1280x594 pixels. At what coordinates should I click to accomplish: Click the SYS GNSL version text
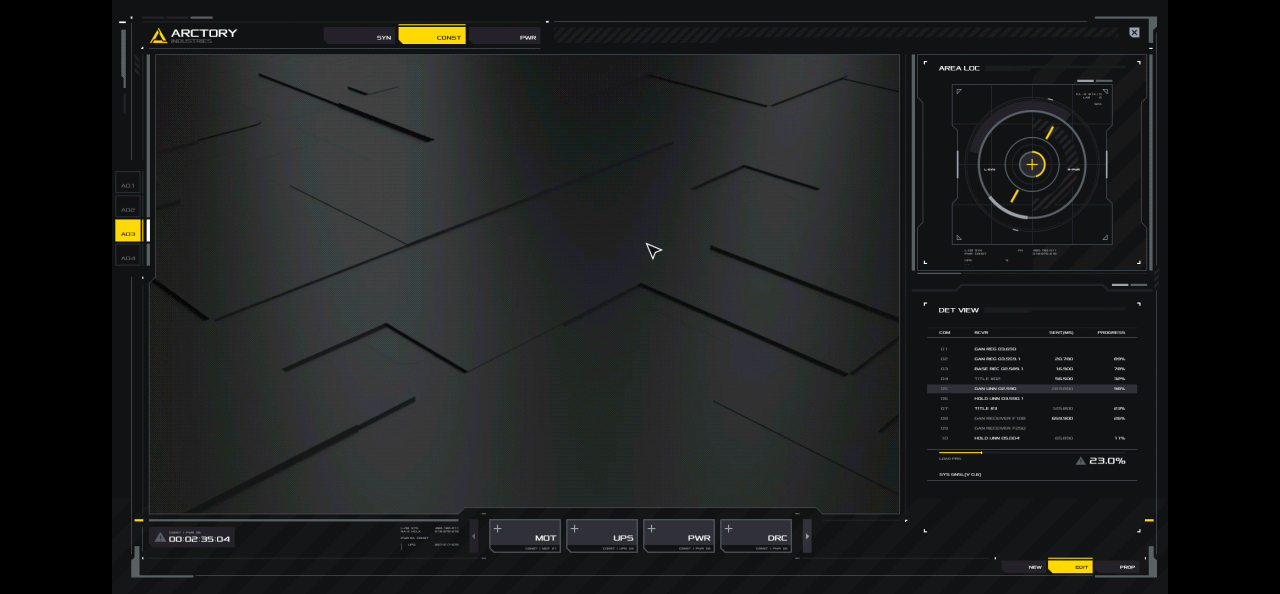(960, 474)
